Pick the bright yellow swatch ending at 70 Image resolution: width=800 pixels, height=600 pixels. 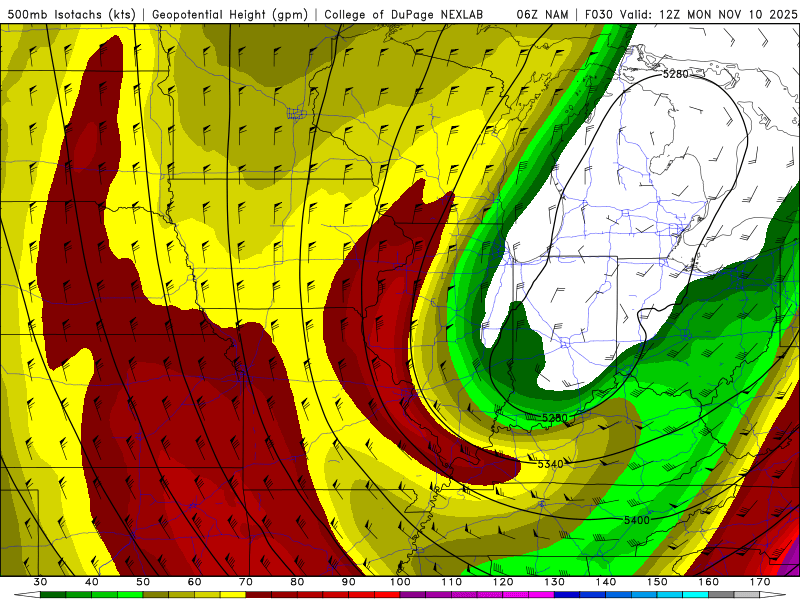click(x=233, y=595)
